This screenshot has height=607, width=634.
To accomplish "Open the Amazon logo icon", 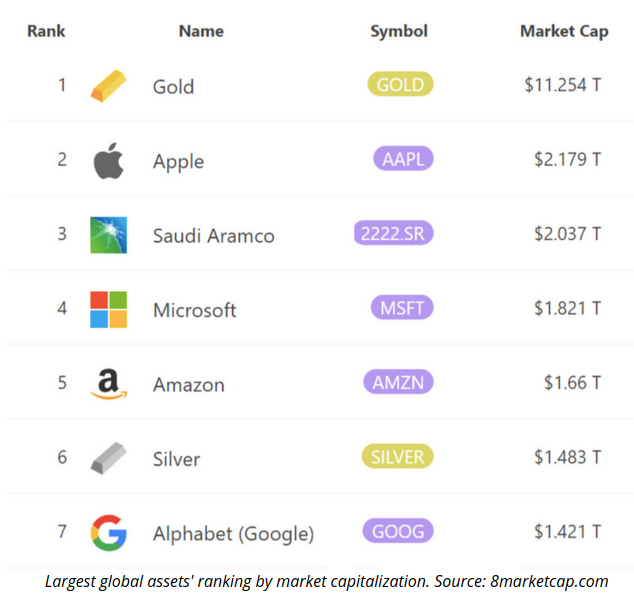I will tap(108, 384).
